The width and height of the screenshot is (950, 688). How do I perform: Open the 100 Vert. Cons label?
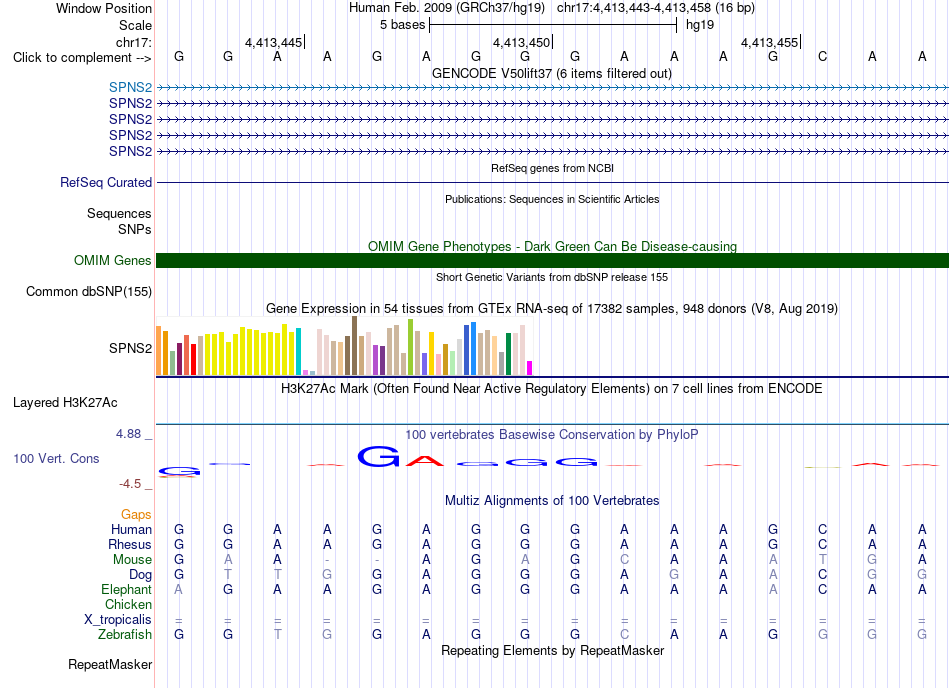[56, 458]
